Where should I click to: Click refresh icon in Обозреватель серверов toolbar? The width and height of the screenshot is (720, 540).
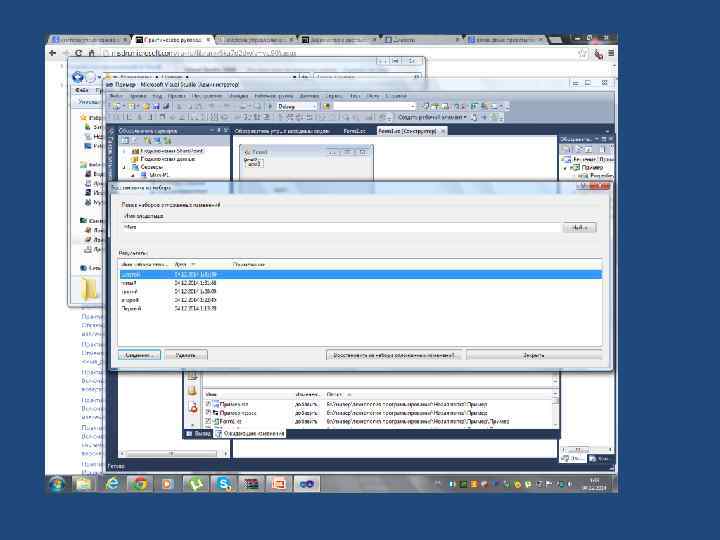click(124, 141)
